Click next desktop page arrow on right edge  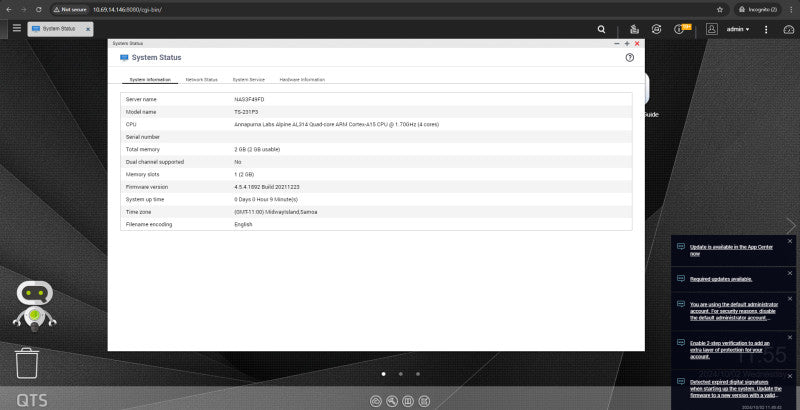click(791, 225)
